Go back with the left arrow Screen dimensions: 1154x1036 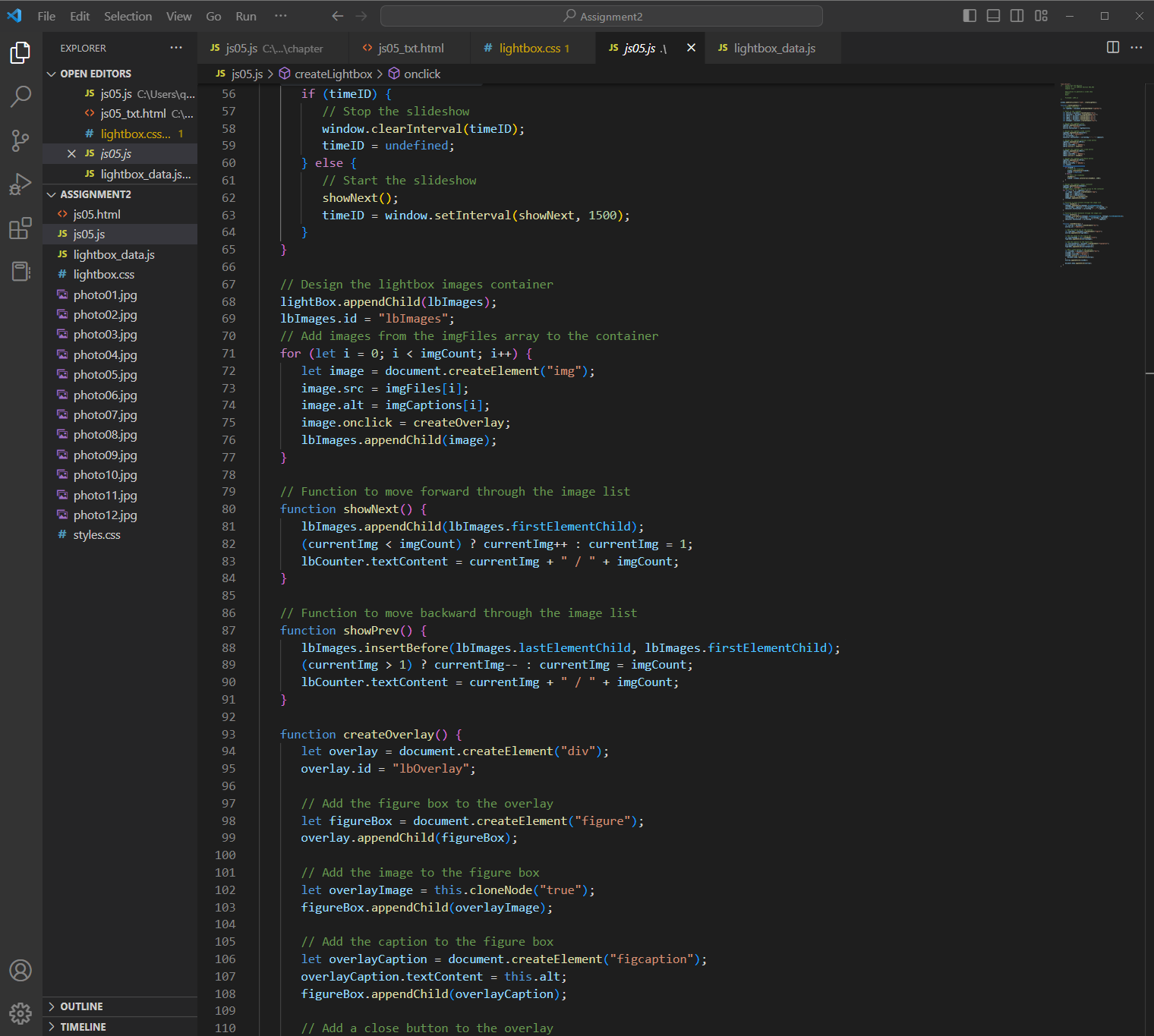(x=338, y=16)
